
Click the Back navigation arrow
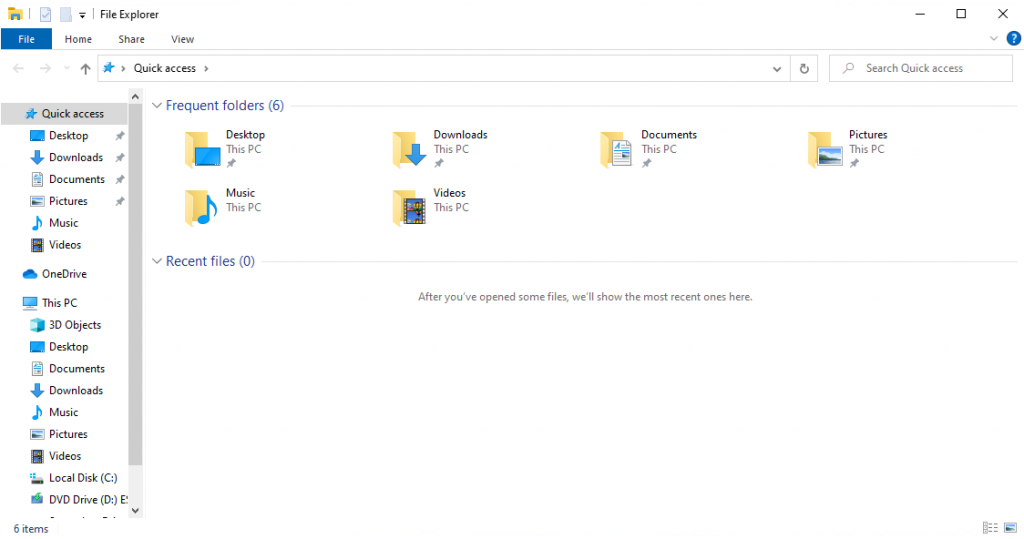coord(18,68)
